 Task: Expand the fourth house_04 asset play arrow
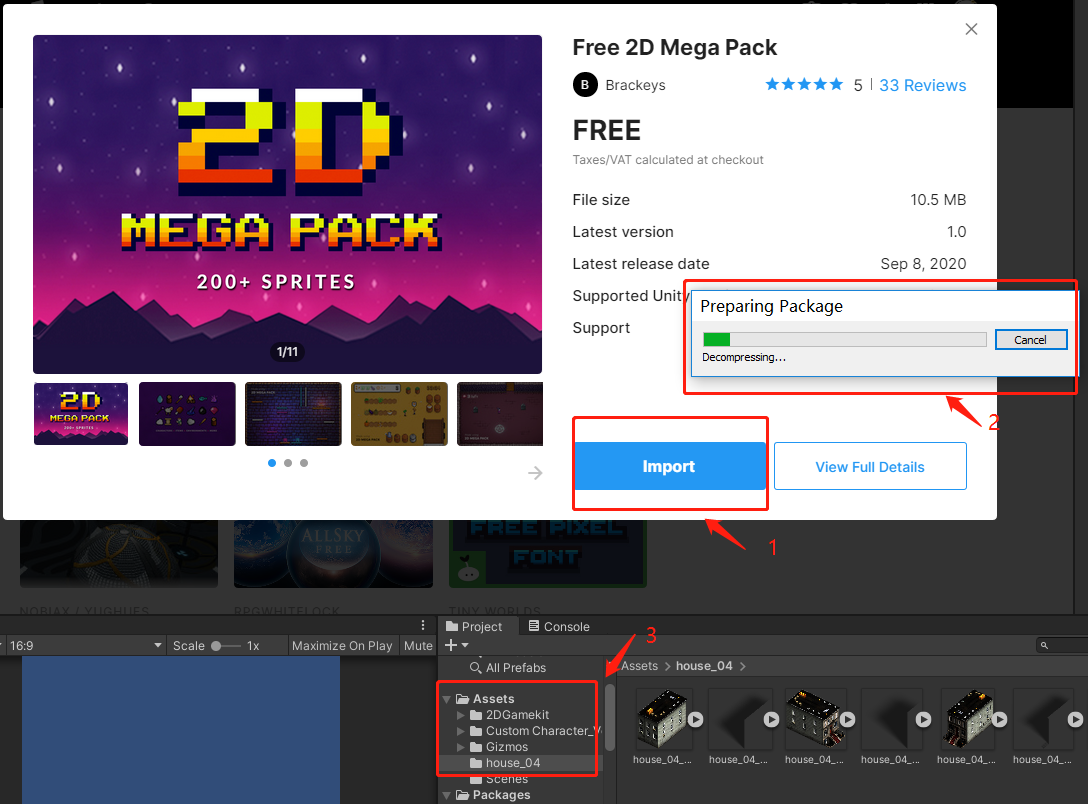point(924,720)
